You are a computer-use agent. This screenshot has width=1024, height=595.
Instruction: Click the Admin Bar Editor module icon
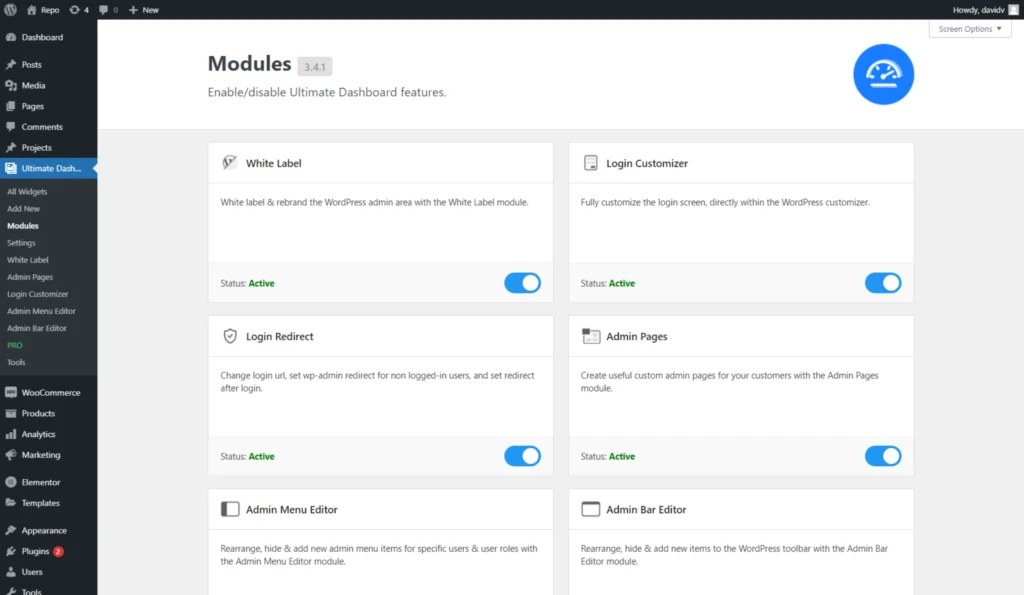click(590, 509)
